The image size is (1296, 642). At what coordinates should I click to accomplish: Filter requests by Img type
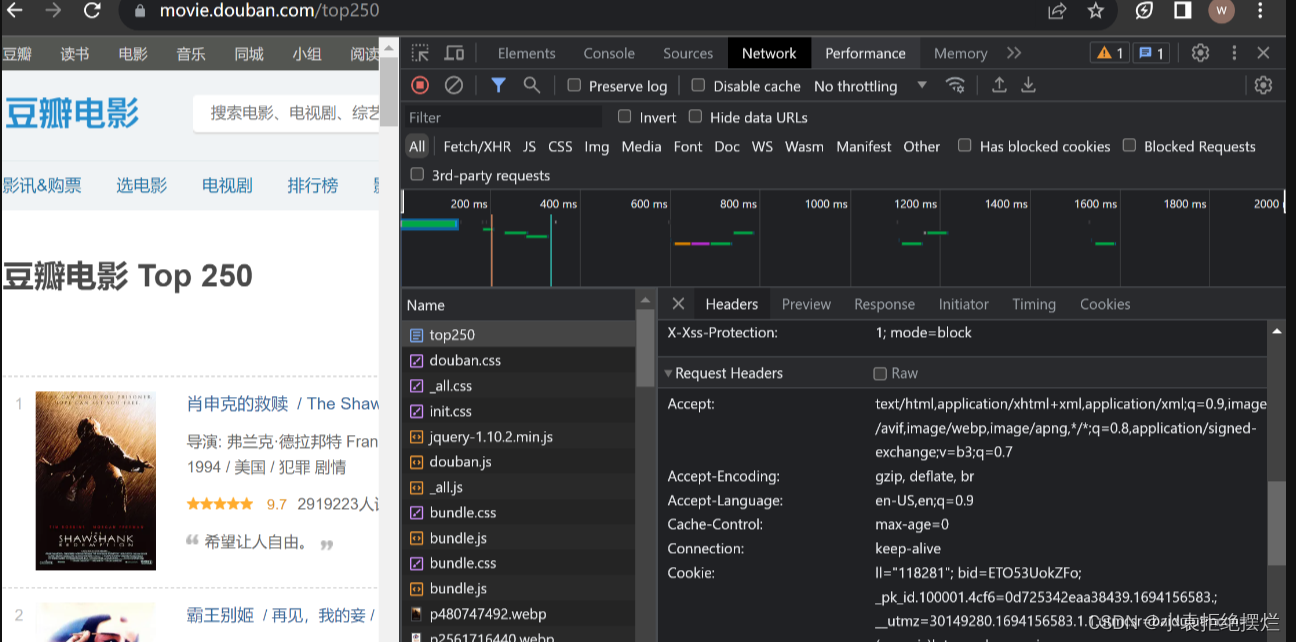[597, 146]
